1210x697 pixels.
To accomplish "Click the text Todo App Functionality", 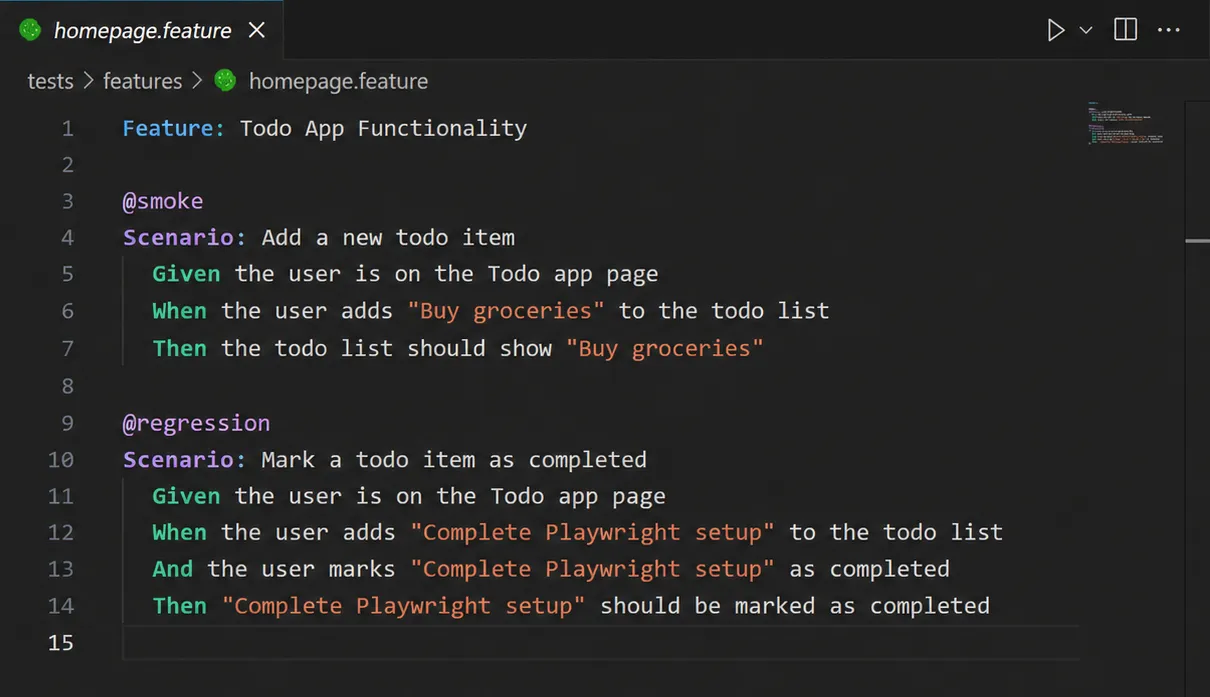I will (x=383, y=128).
